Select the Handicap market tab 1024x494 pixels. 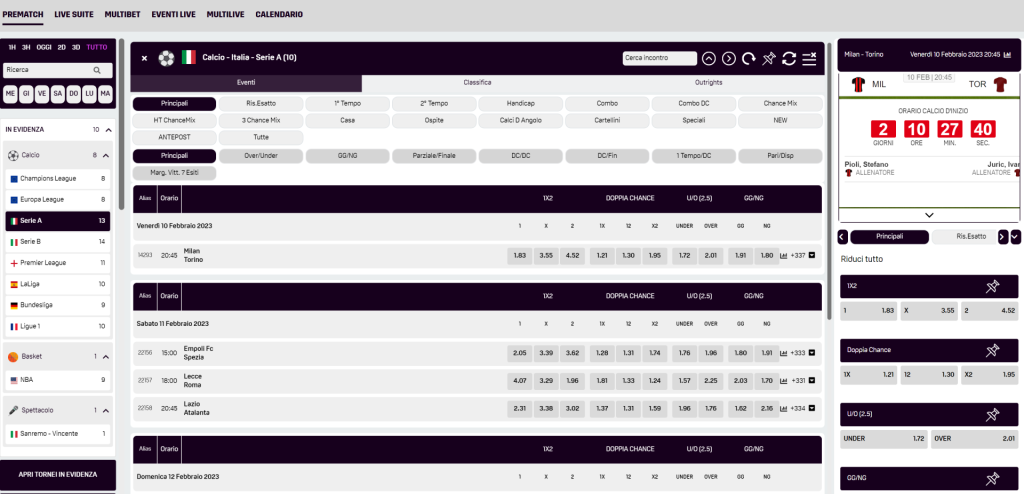click(520, 104)
